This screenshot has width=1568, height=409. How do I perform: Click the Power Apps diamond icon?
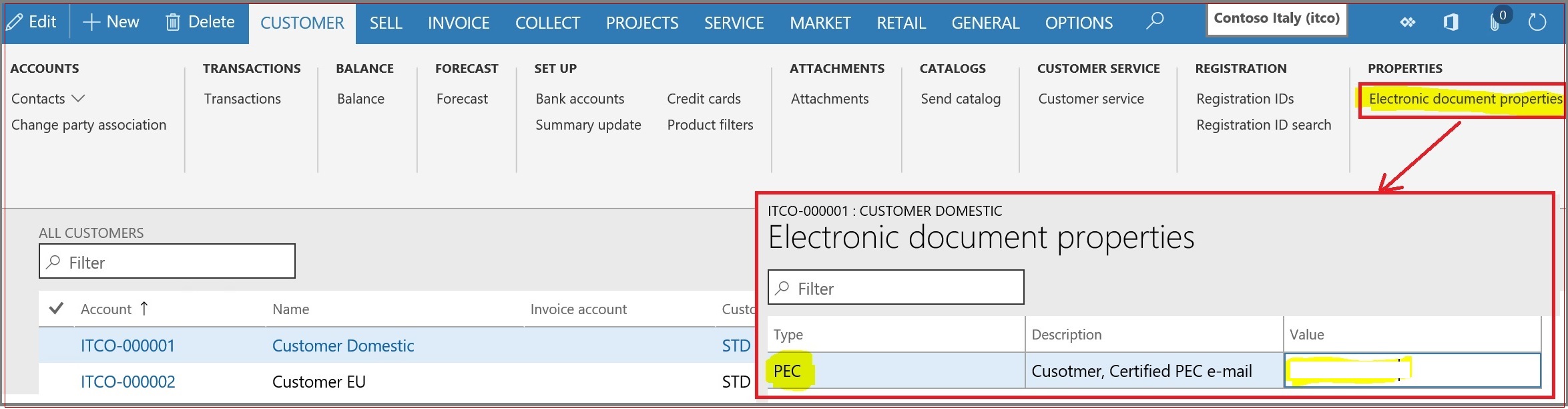point(1408,23)
